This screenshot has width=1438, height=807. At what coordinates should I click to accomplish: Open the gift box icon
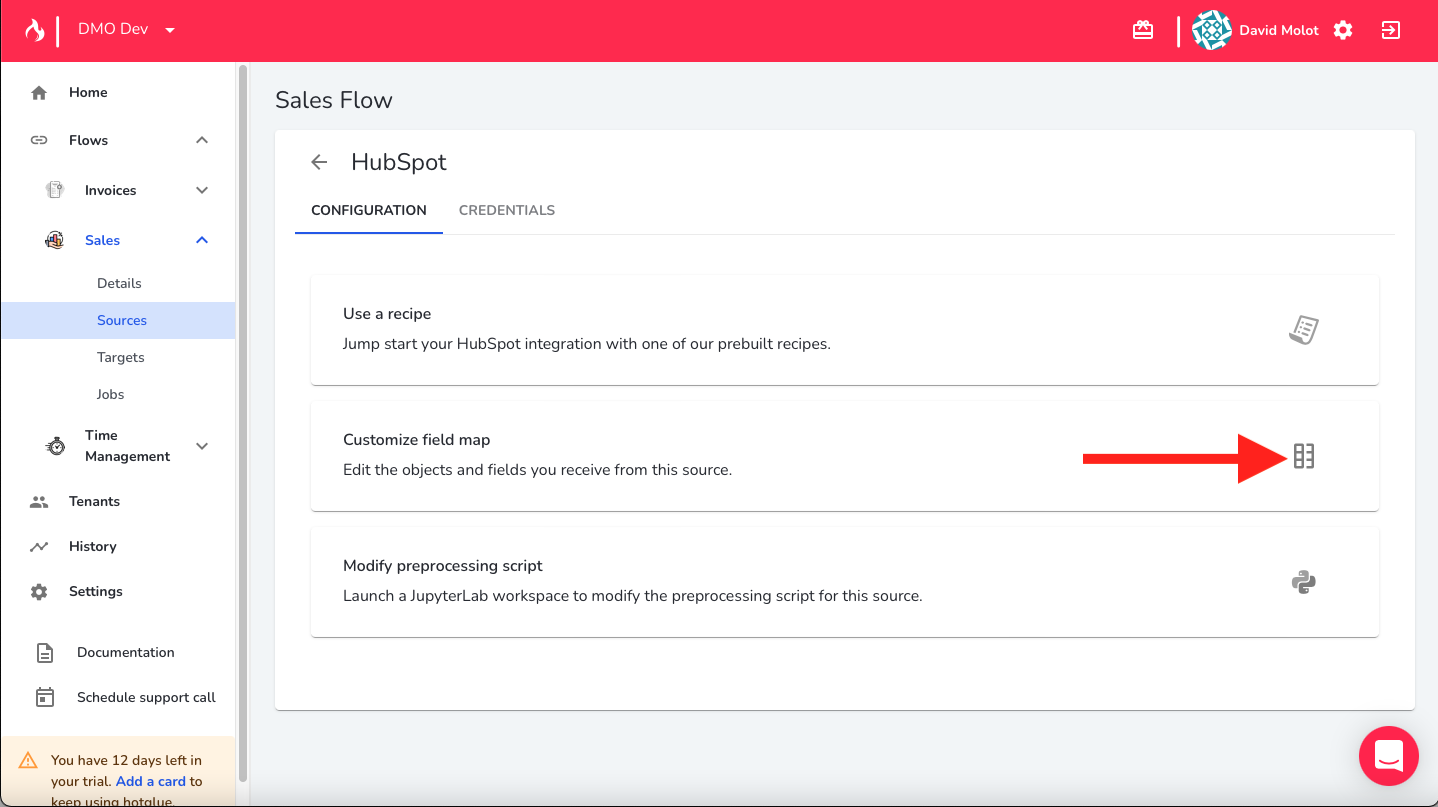[1143, 30]
